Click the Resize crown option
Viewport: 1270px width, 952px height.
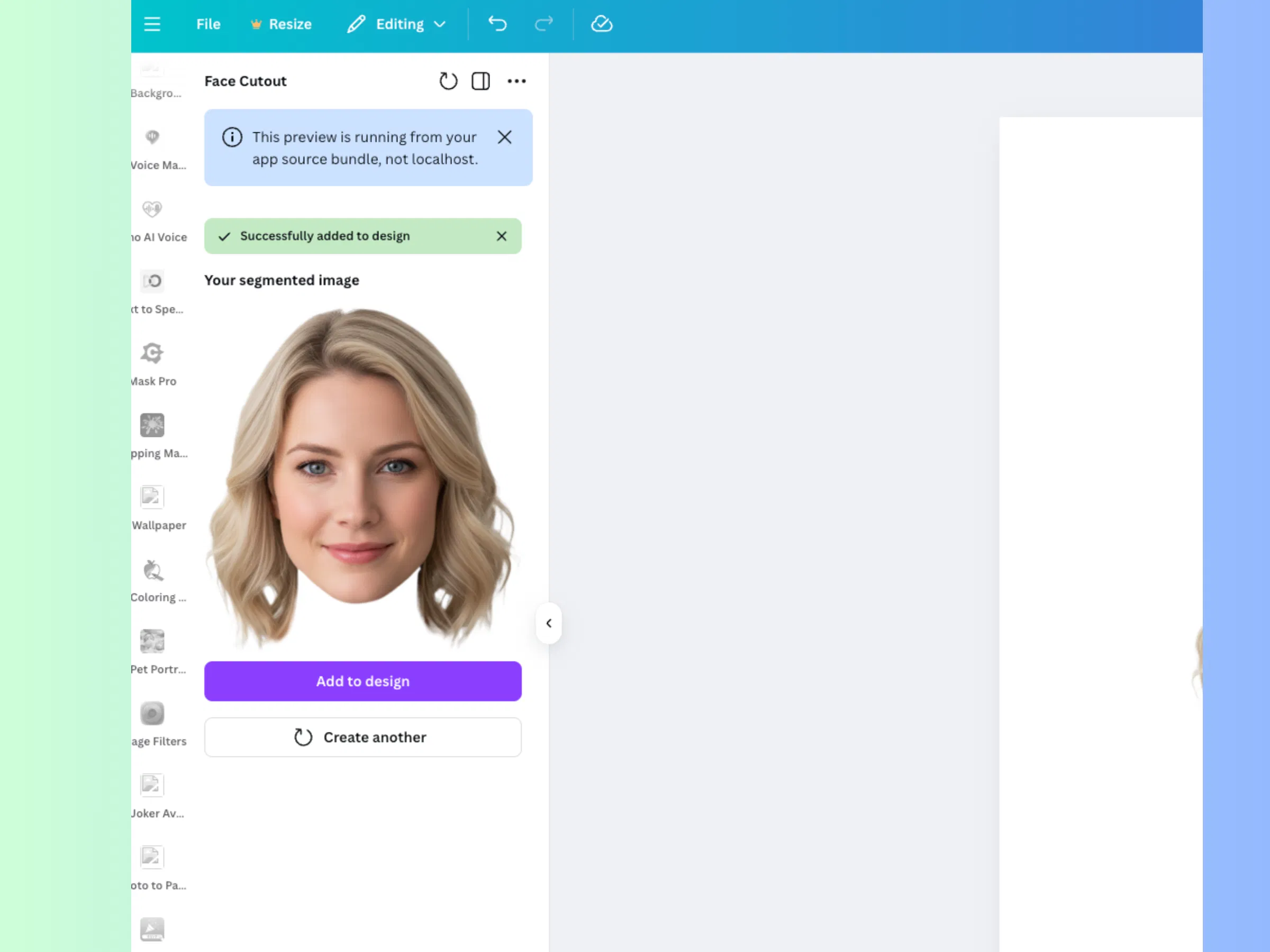click(282, 24)
